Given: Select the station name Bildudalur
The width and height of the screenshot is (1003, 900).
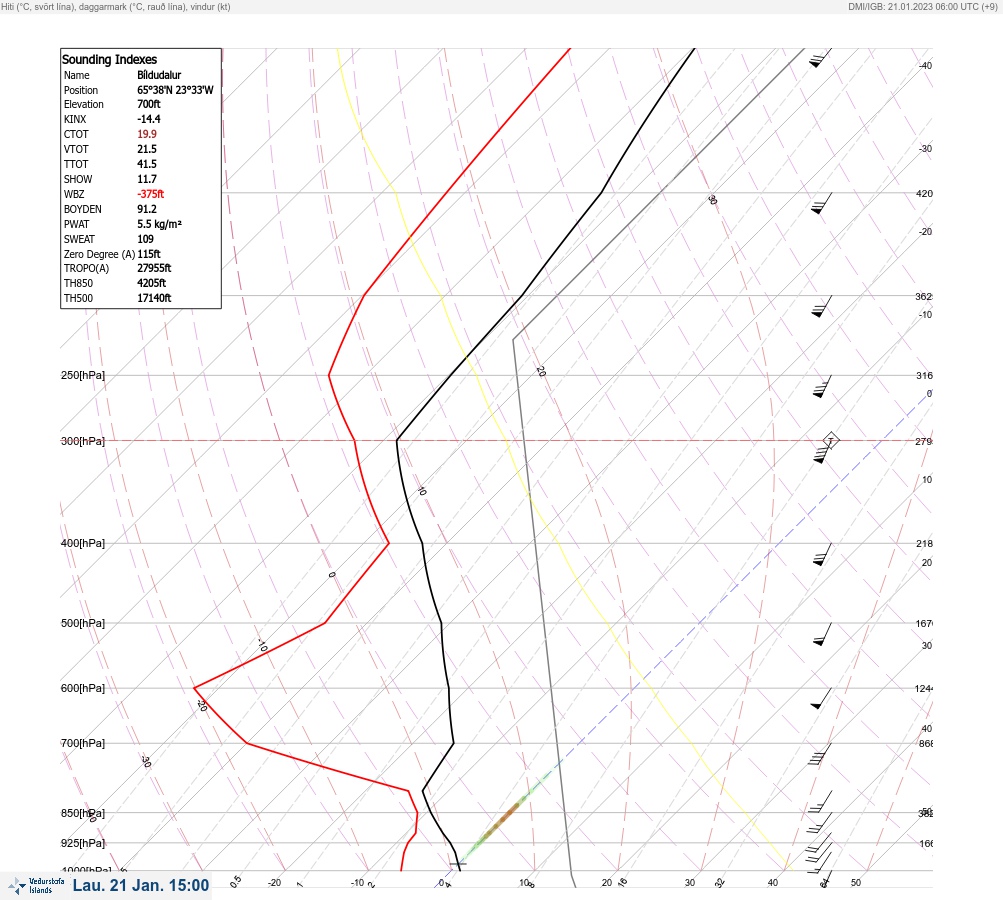Looking at the screenshot, I should pos(159,75).
